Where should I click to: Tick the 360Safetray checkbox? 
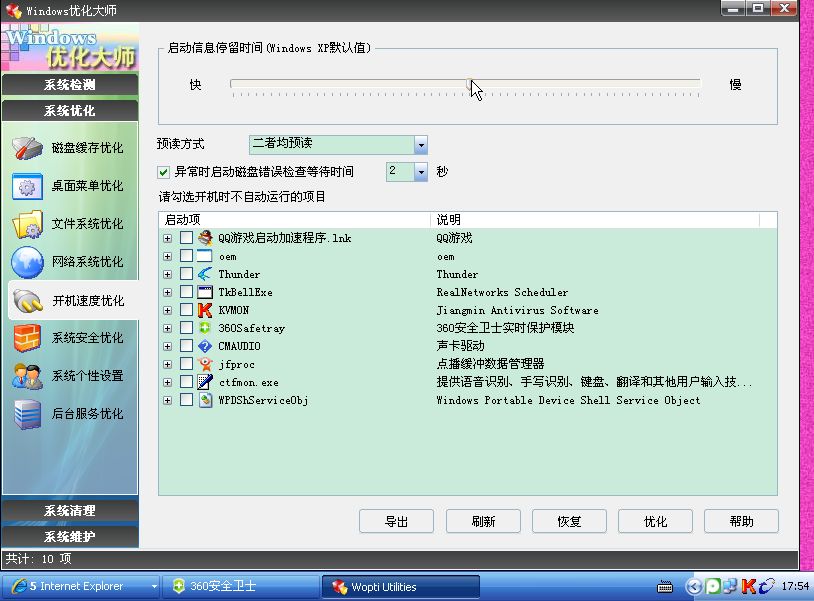point(186,328)
